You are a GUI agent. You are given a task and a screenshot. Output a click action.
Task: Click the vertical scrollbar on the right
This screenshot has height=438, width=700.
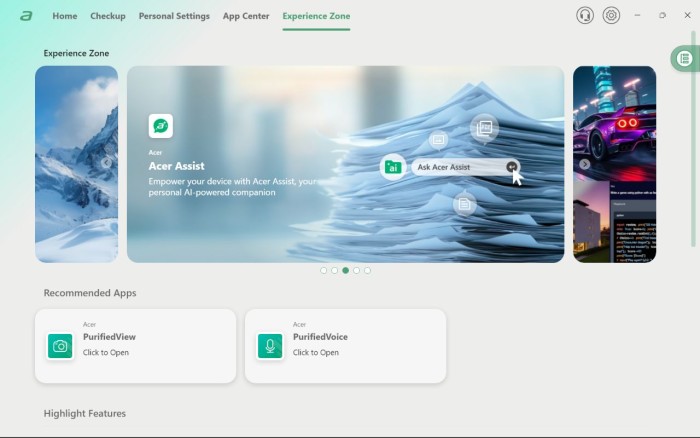pos(693,138)
